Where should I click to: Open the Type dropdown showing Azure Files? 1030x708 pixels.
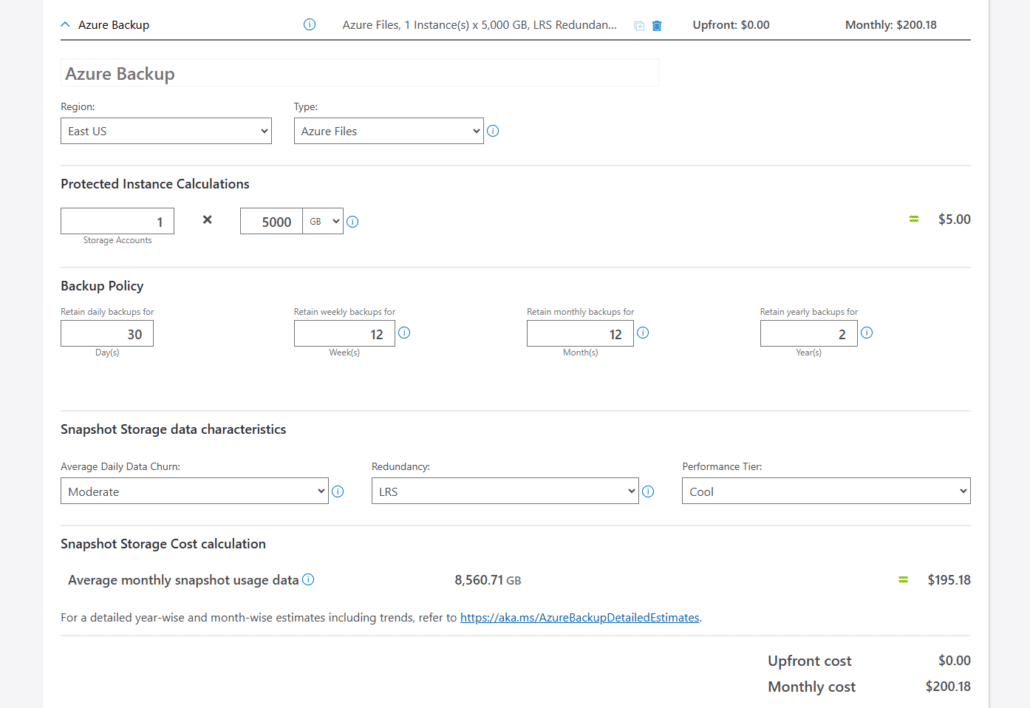click(388, 131)
